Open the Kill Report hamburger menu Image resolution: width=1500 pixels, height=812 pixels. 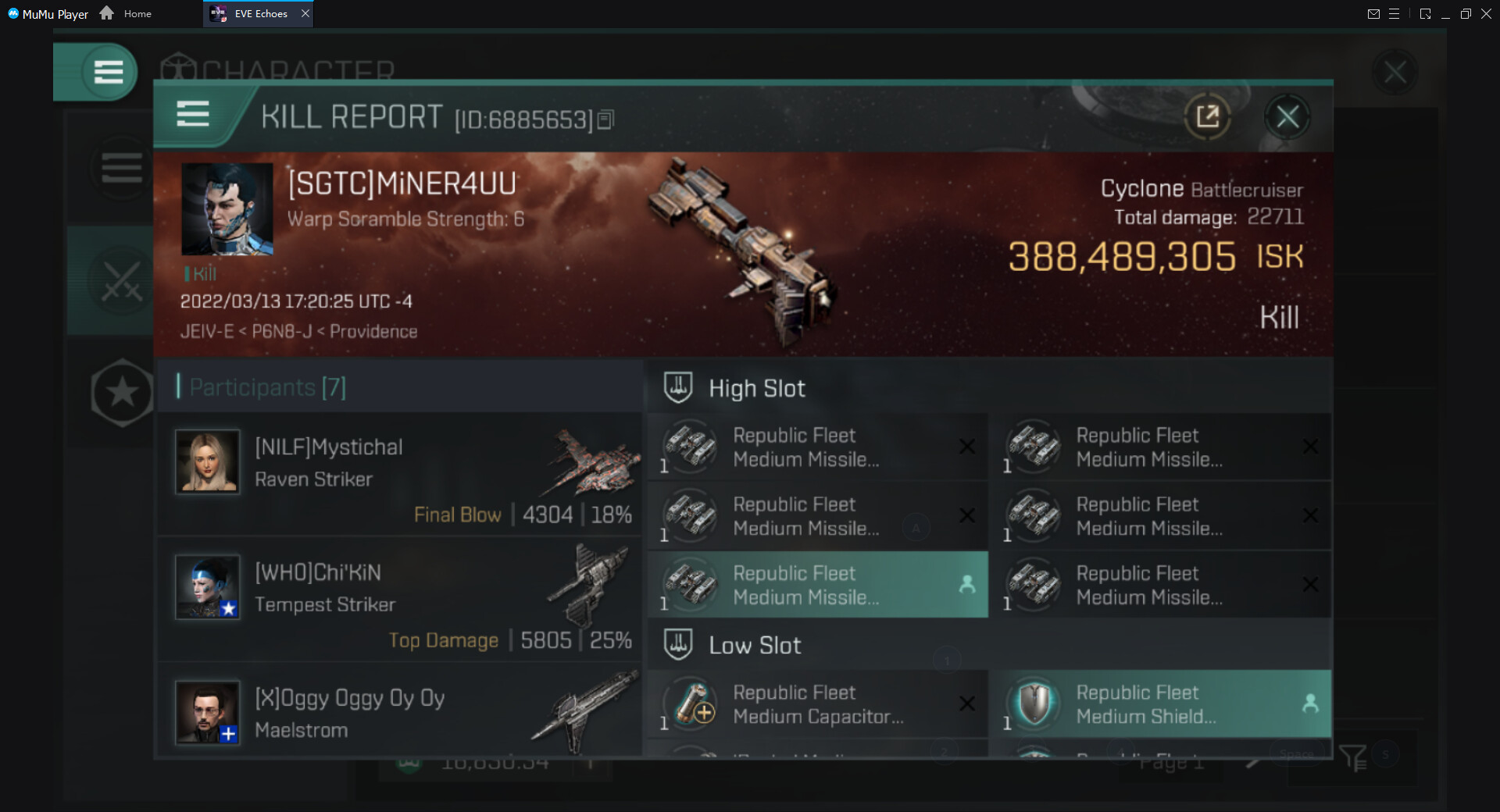click(x=192, y=114)
